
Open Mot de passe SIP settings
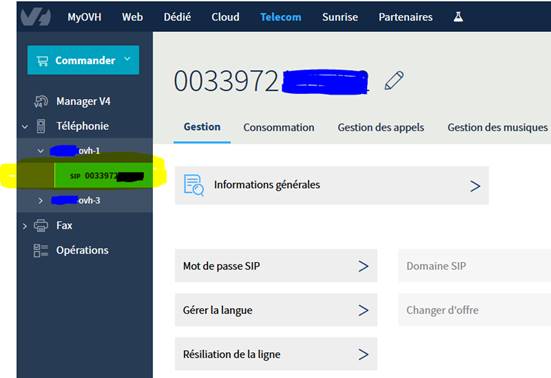pos(276,266)
